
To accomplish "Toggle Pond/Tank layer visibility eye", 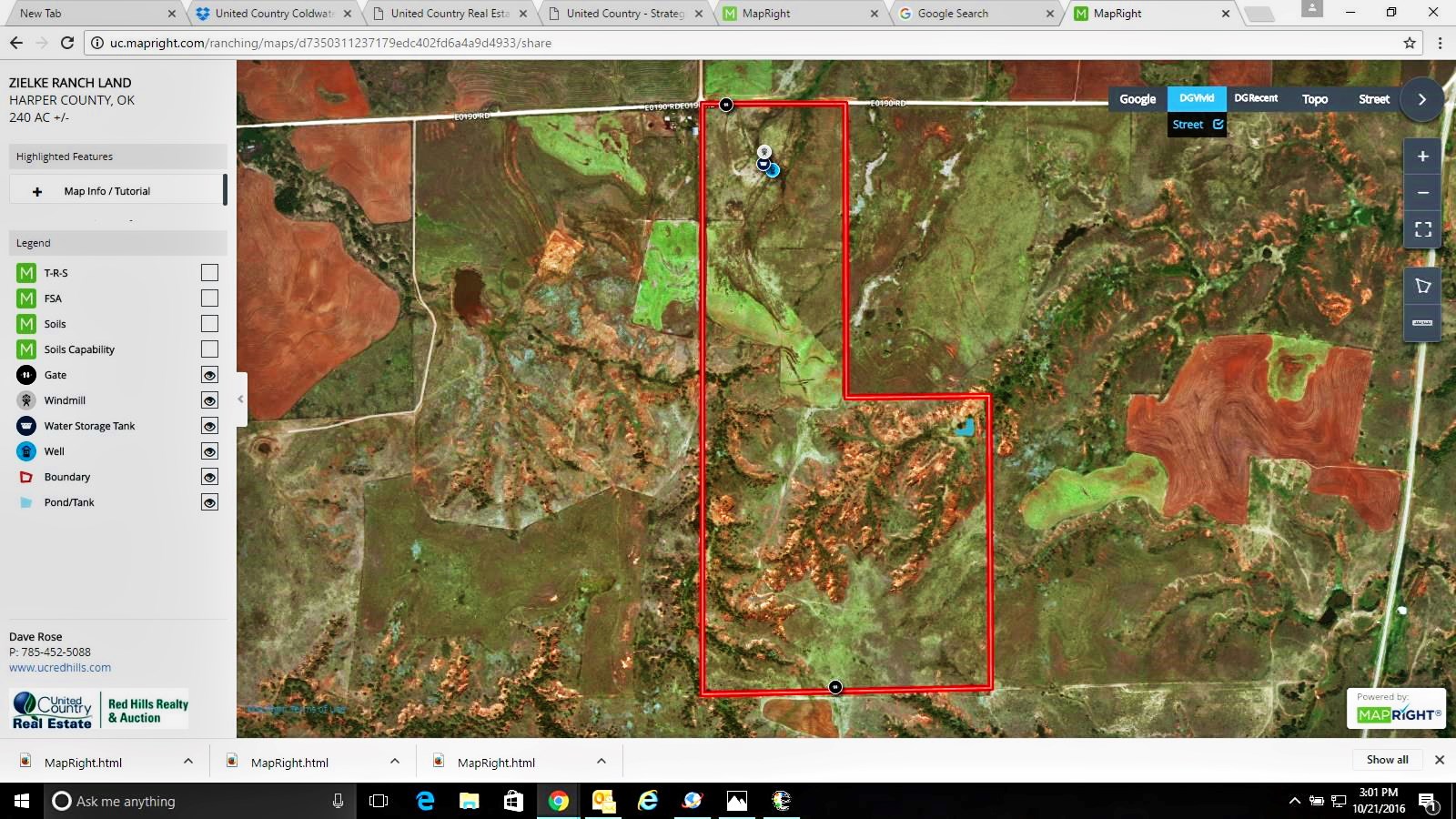I will 209,502.
